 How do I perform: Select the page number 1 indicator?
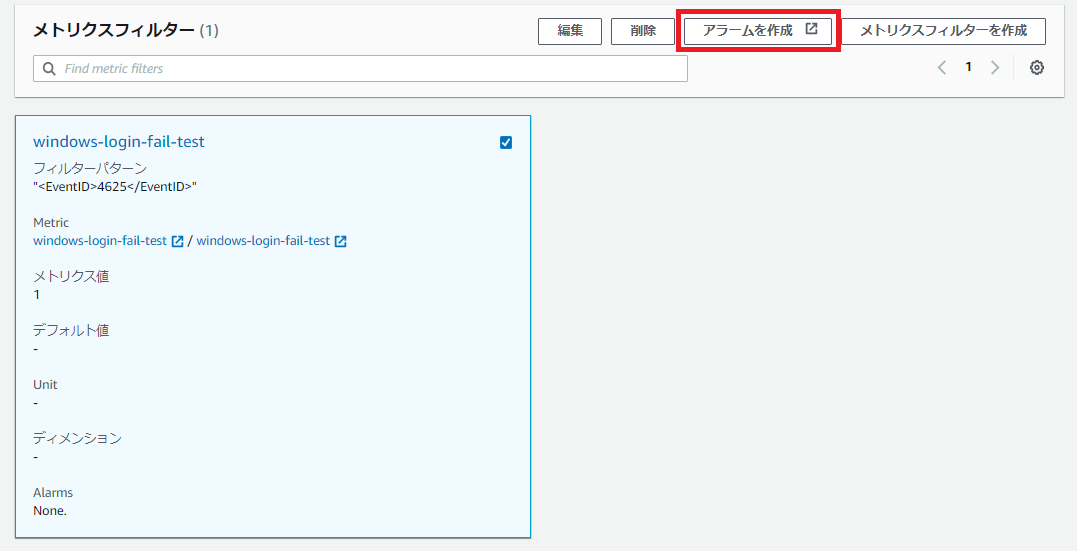pos(968,67)
